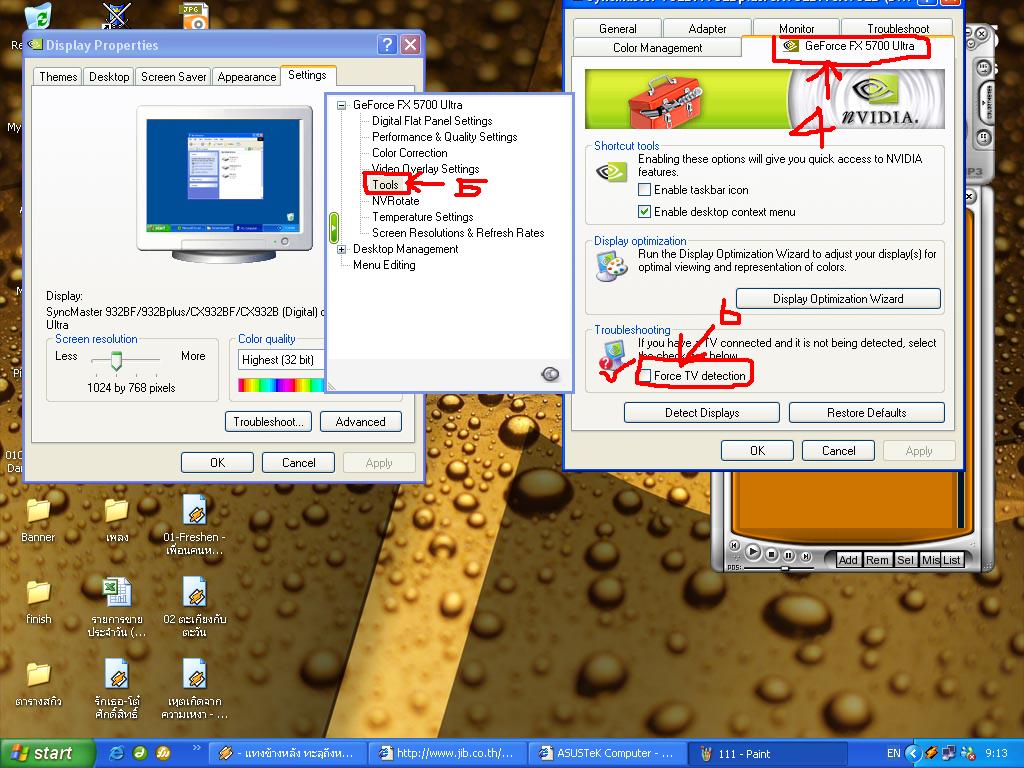
Task: Expand hidden system tray icons arrow
Action: coord(915,754)
